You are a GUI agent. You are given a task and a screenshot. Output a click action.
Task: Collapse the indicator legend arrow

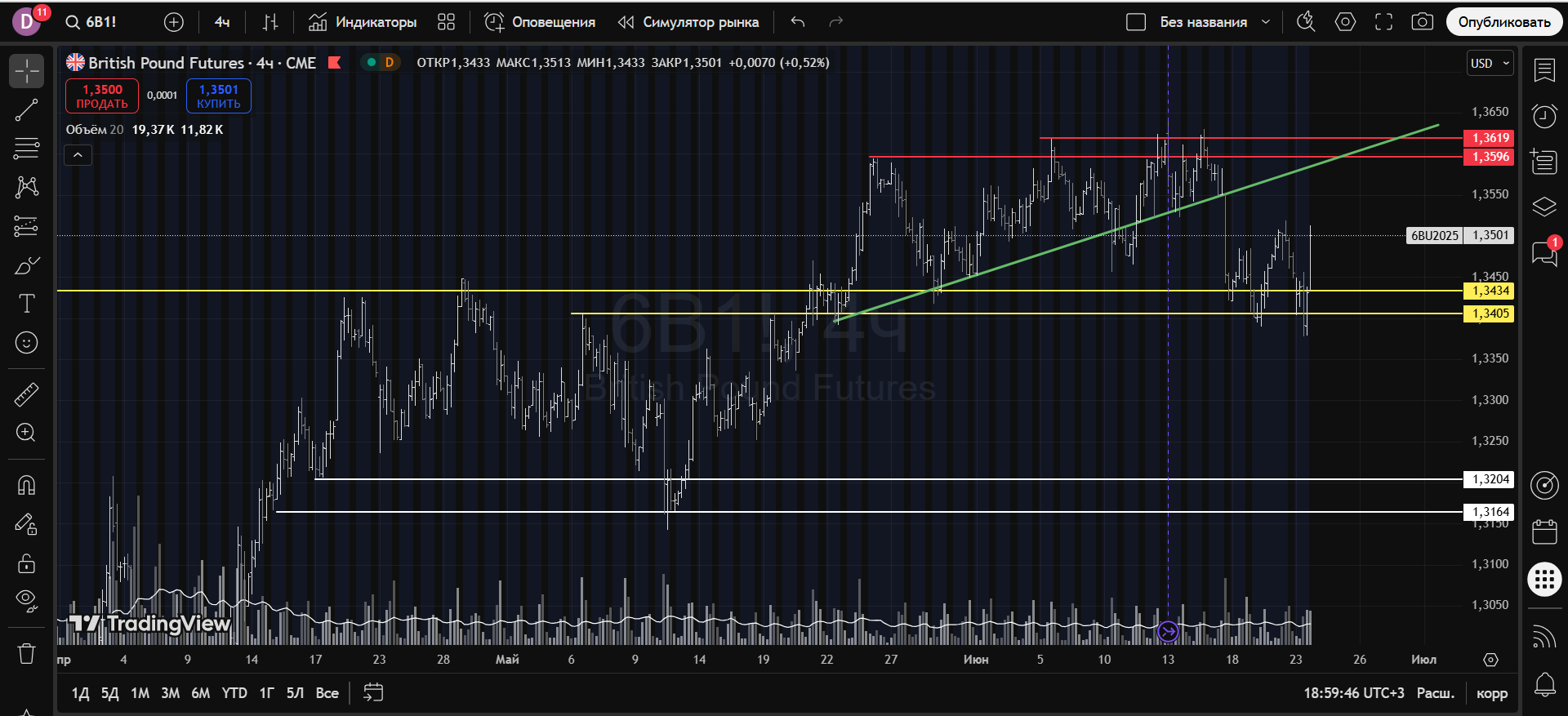click(78, 154)
